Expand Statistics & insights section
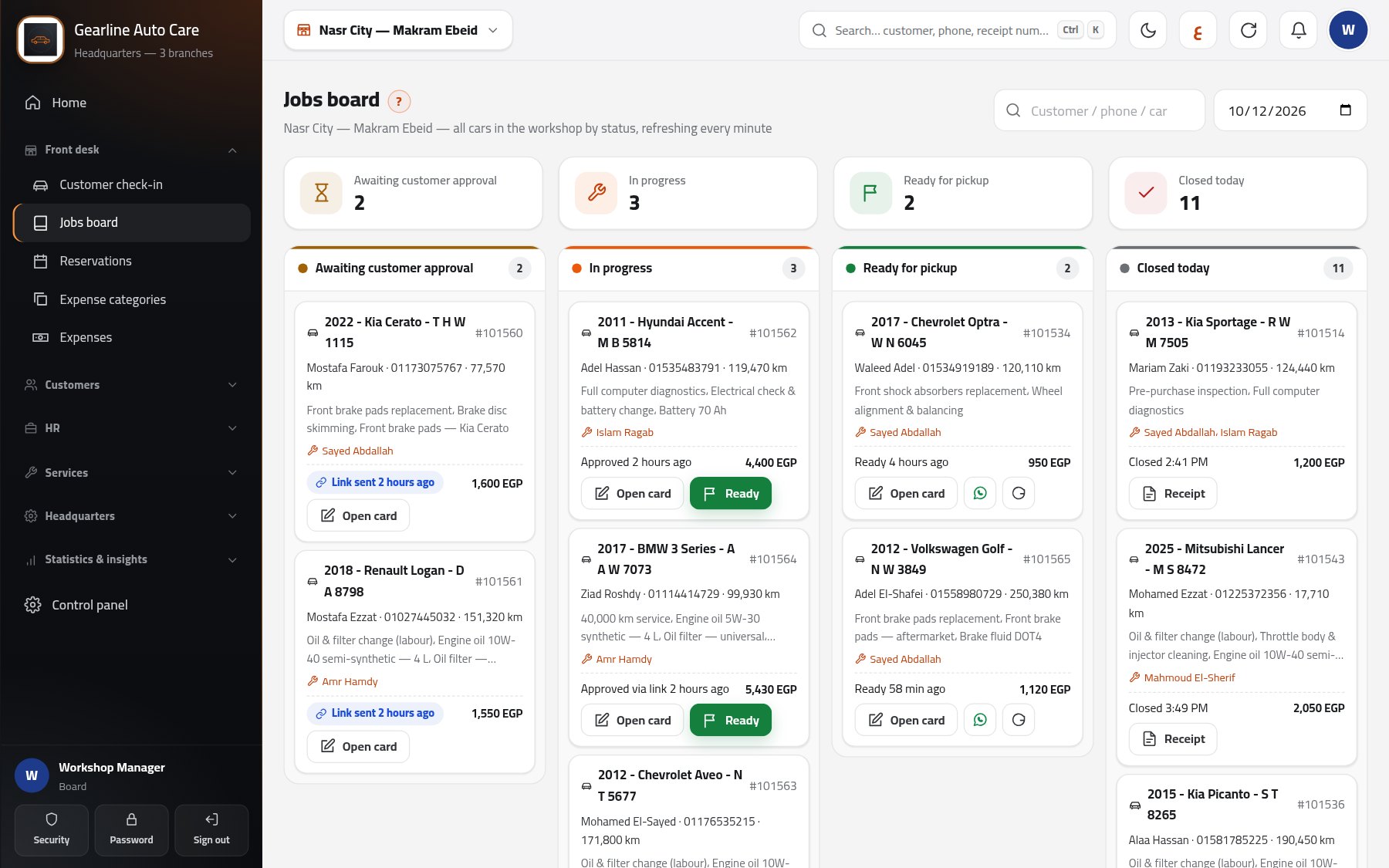This screenshot has height=868, width=1389. pos(131,559)
